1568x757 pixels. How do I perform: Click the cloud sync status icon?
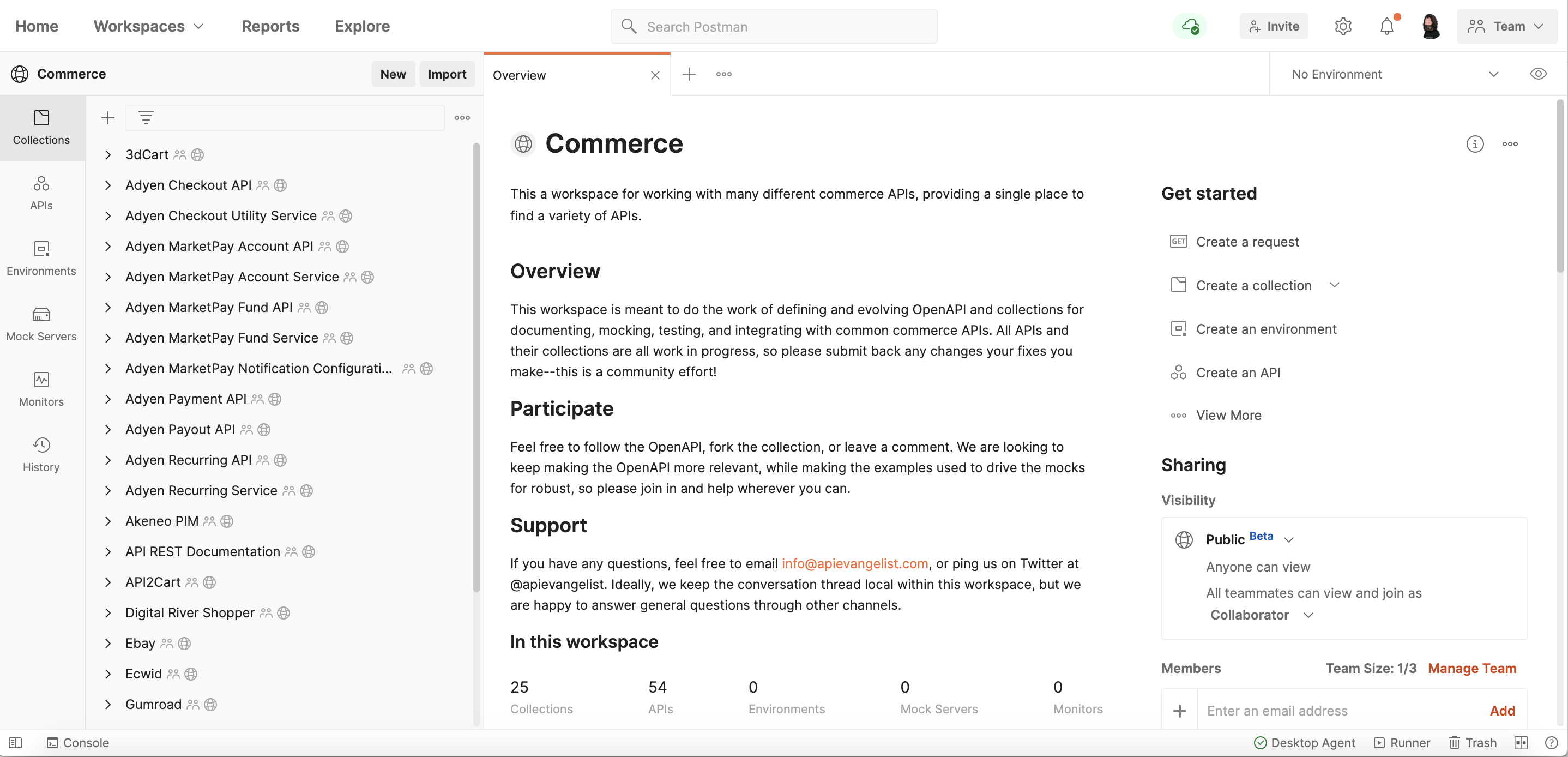pos(1190,26)
